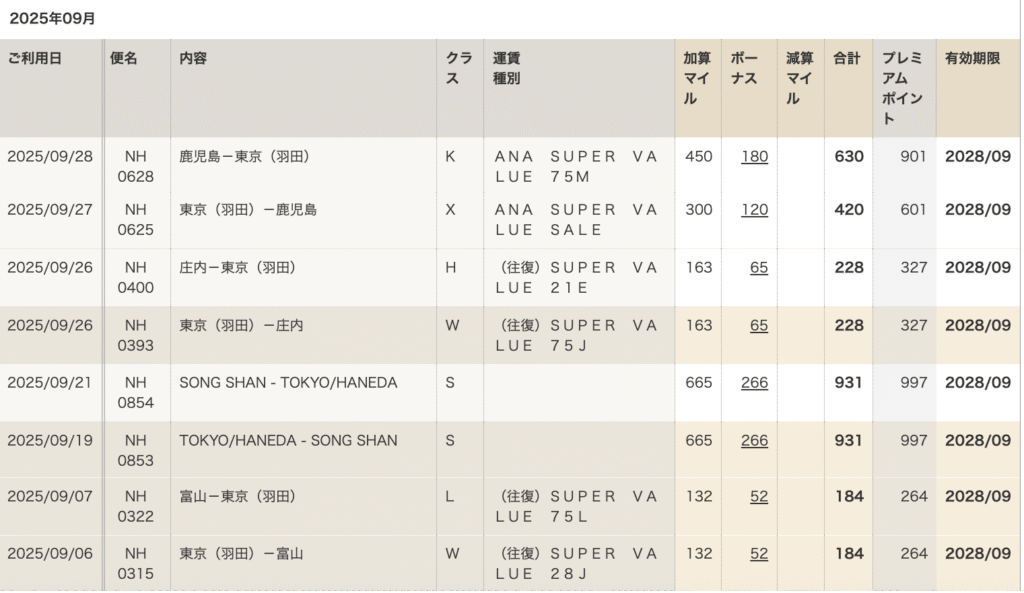This screenshot has width=1024, height=593.
Task: Select the プレミアムポイント column header
Action: (x=902, y=88)
